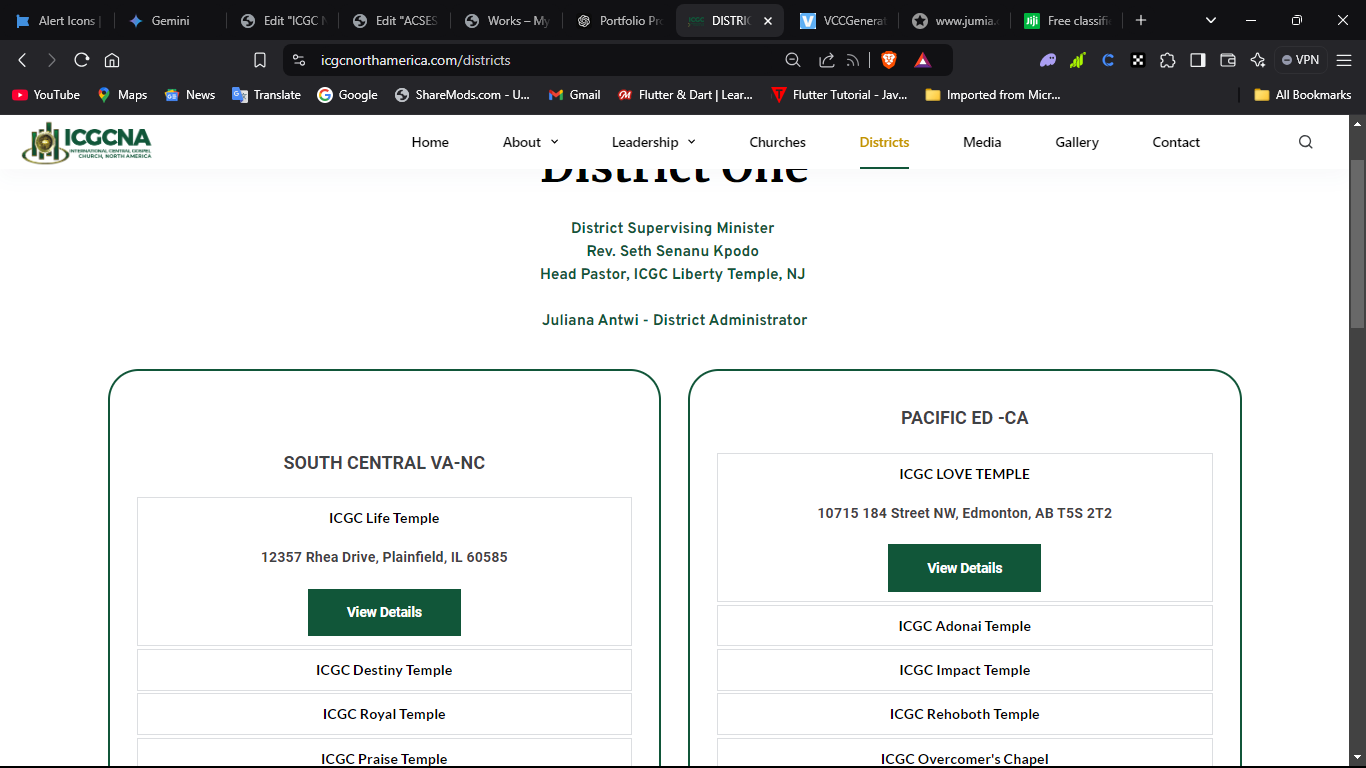Screen dimensions: 1366x768
Task: Click the Brave Shields lion icon
Action: 889,60
